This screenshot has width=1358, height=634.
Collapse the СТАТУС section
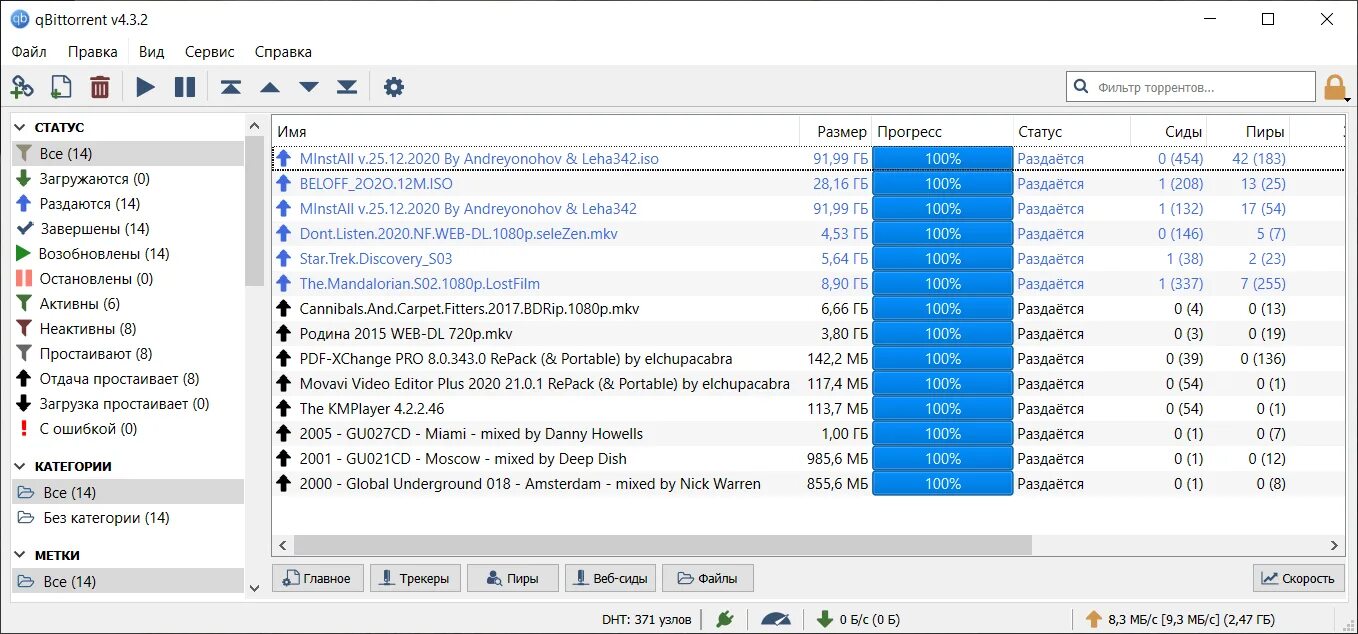[20, 128]
